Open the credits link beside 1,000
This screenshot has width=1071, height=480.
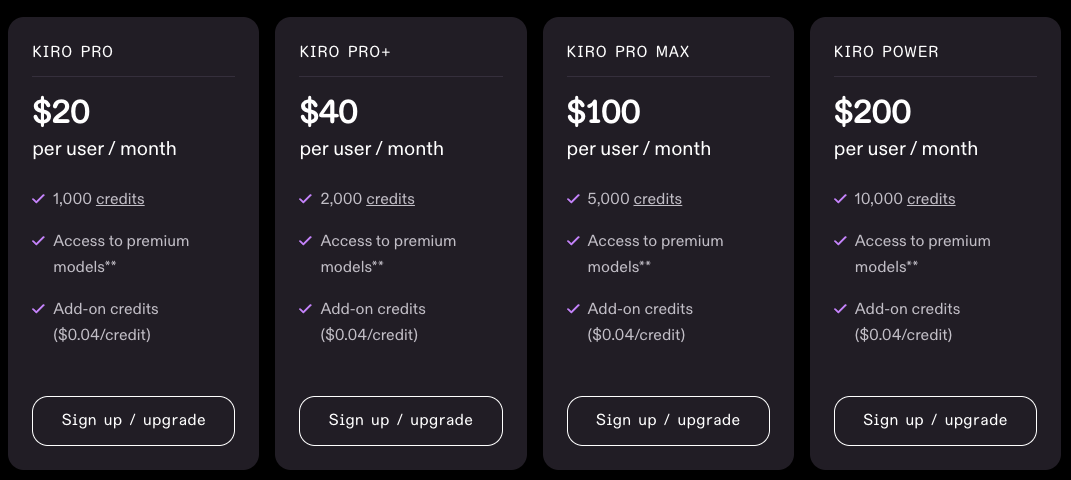[x=120, y=199]
